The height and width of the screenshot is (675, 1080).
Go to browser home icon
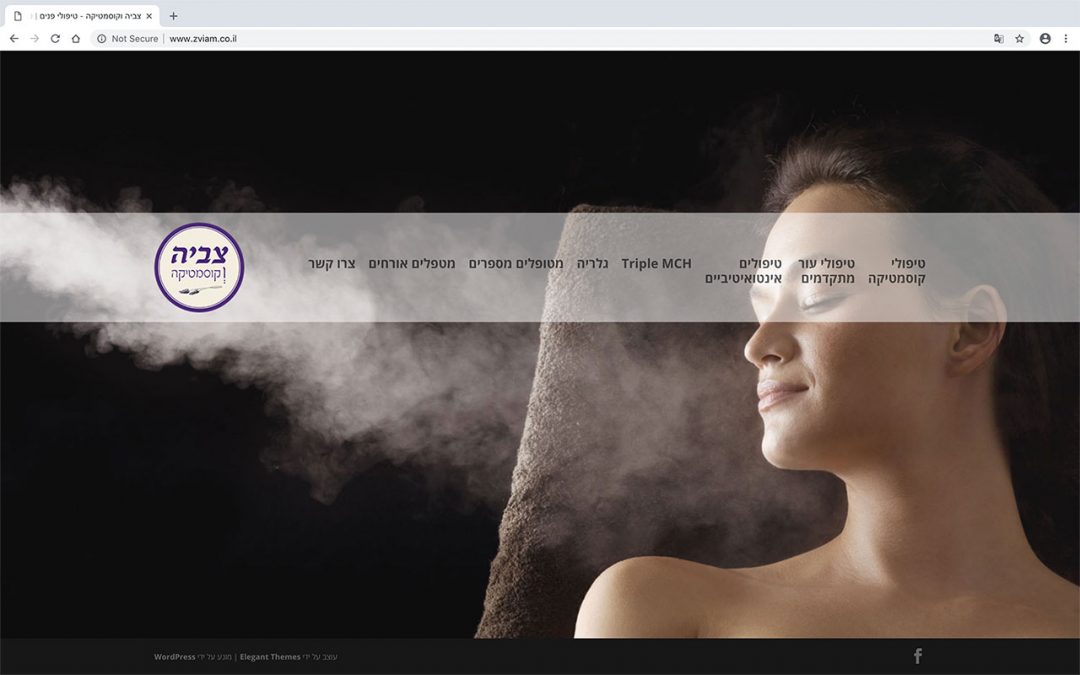[x=76, y=39]
